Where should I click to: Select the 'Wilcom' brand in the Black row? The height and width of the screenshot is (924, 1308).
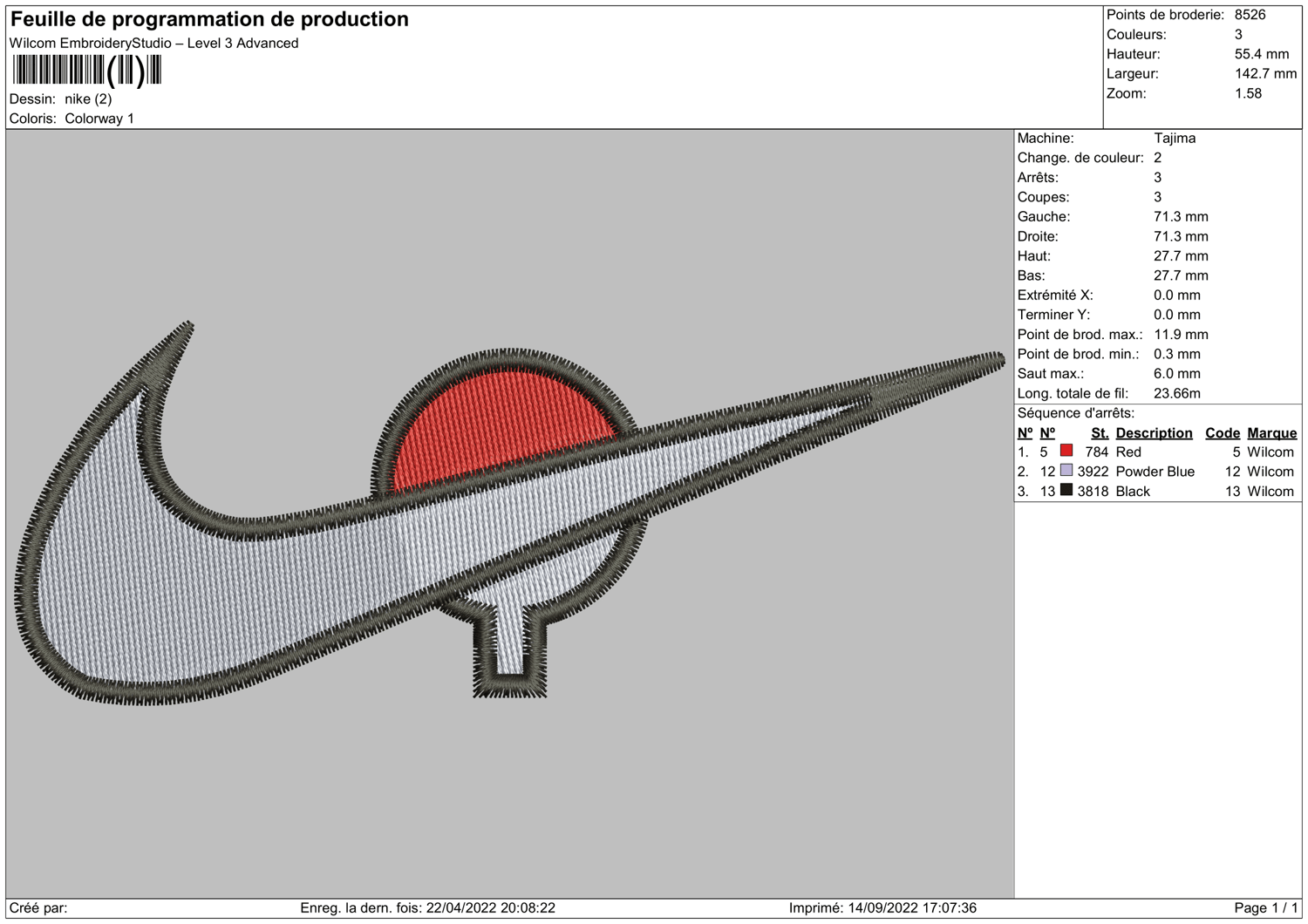click(x=1271, y=492)
